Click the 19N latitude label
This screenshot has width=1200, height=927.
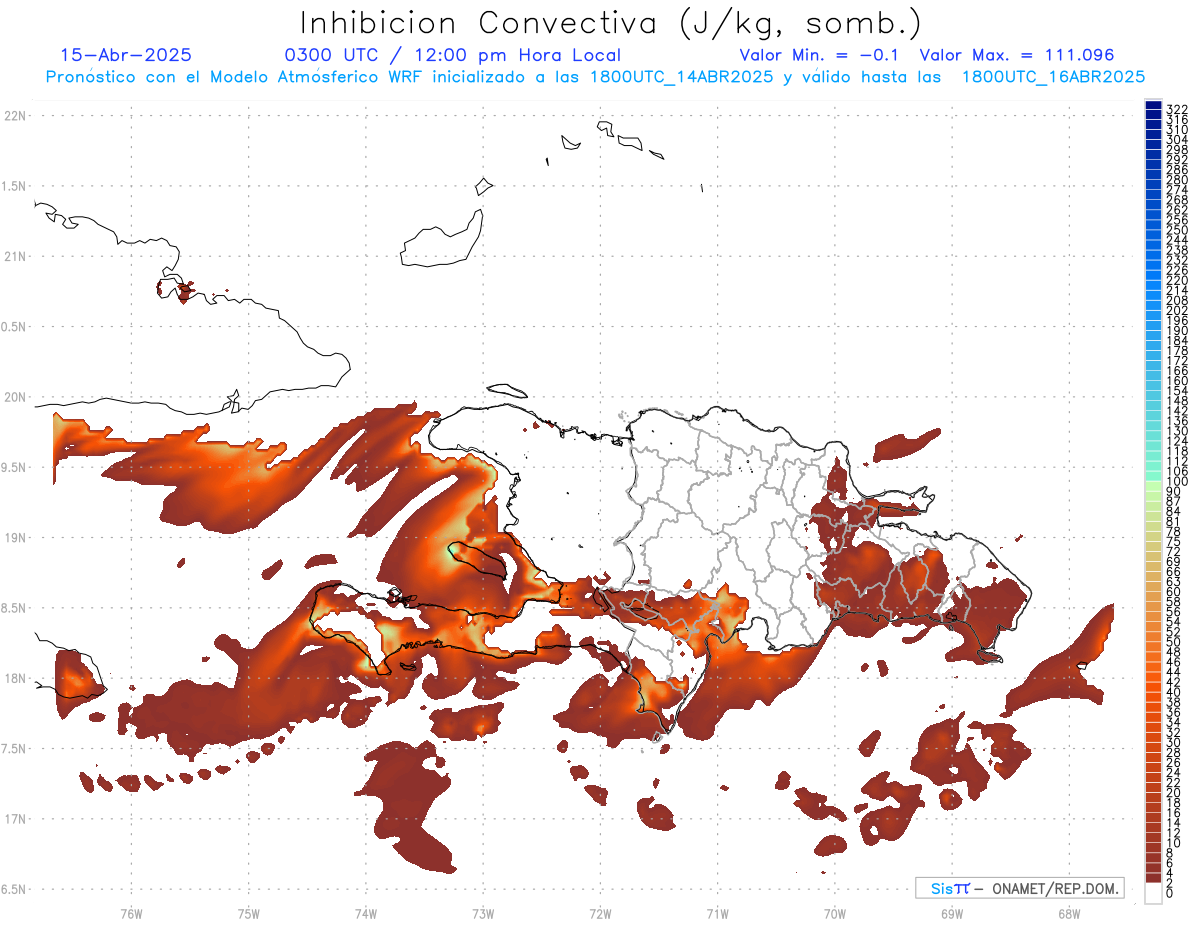coord(15,537)
